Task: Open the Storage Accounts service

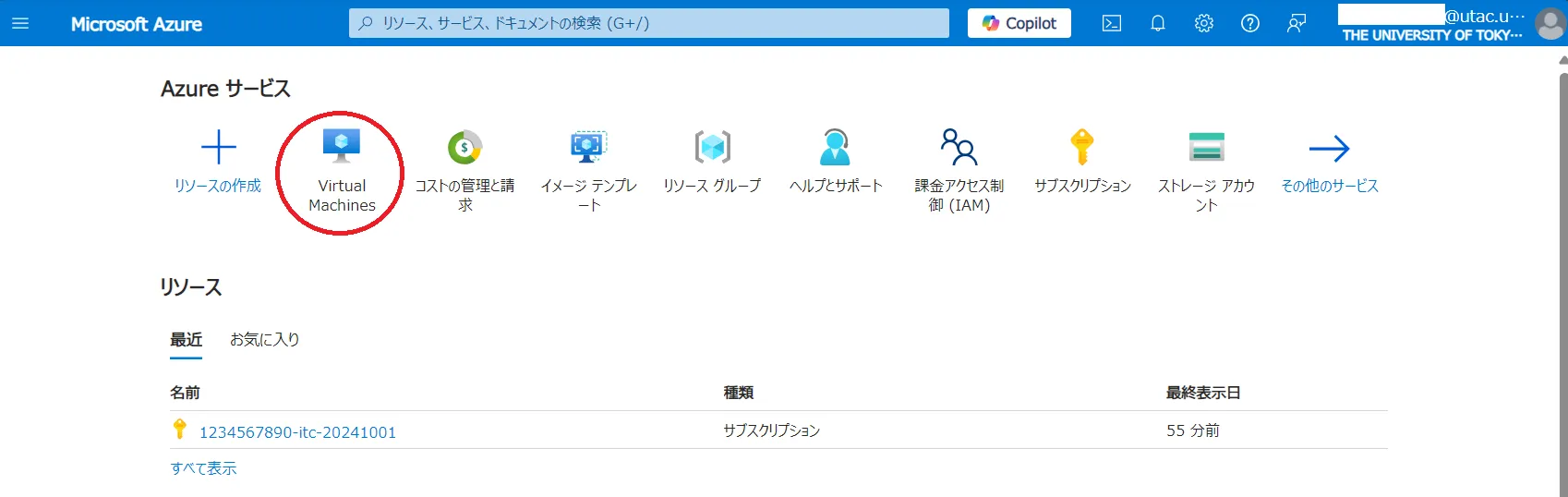Action: [1206, 148]
